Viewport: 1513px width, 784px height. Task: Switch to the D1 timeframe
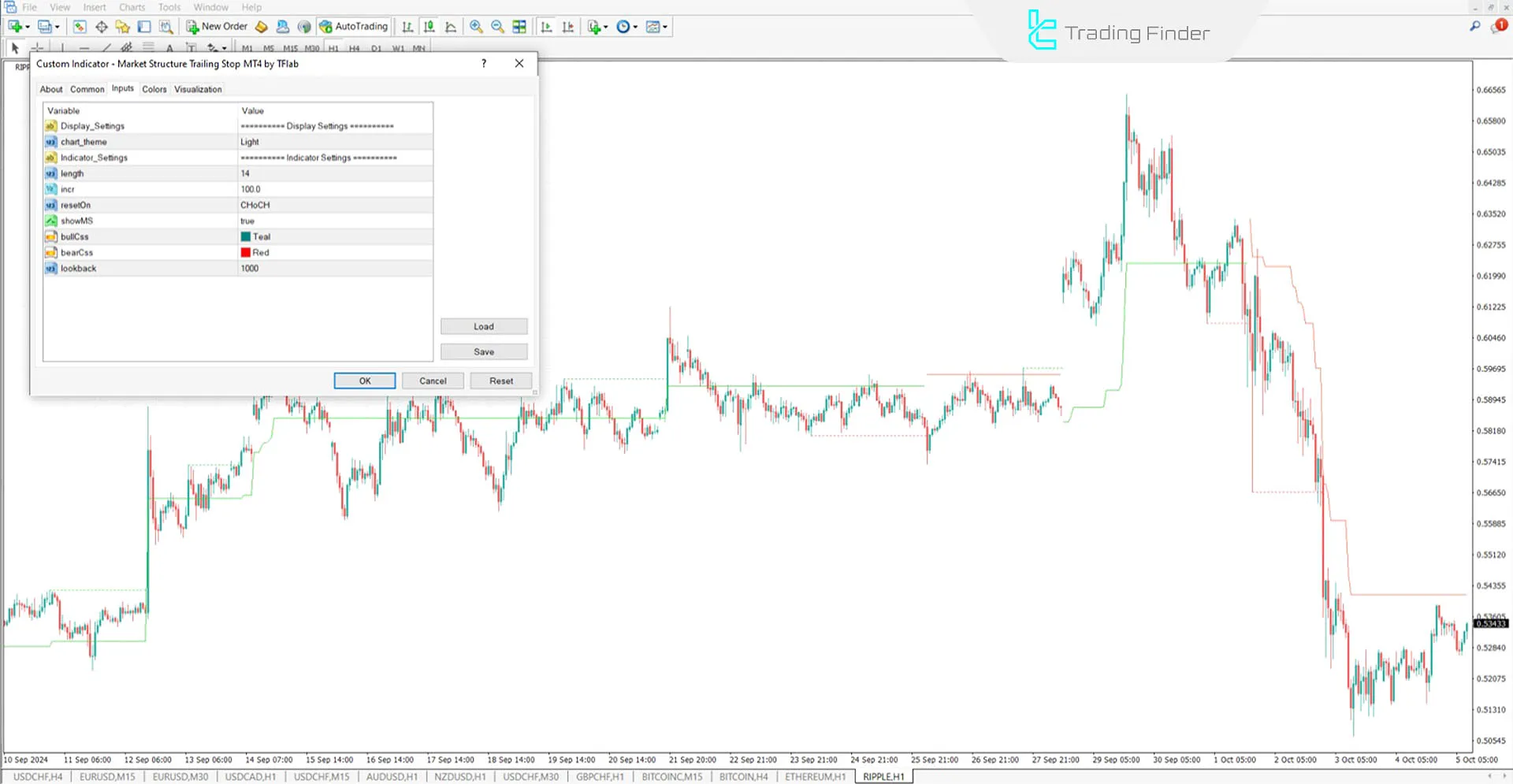click(x=376, y=48)
